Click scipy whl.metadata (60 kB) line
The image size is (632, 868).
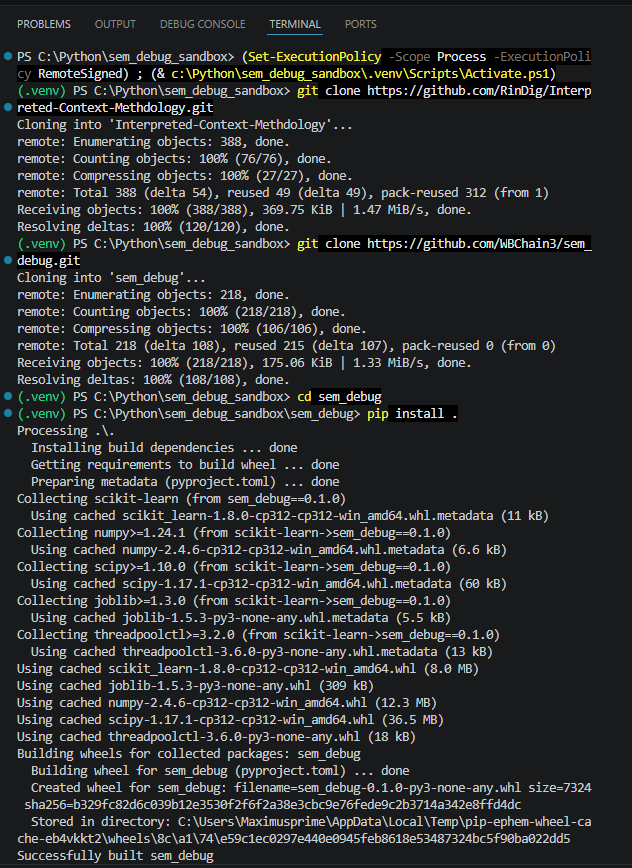point(268,583)
